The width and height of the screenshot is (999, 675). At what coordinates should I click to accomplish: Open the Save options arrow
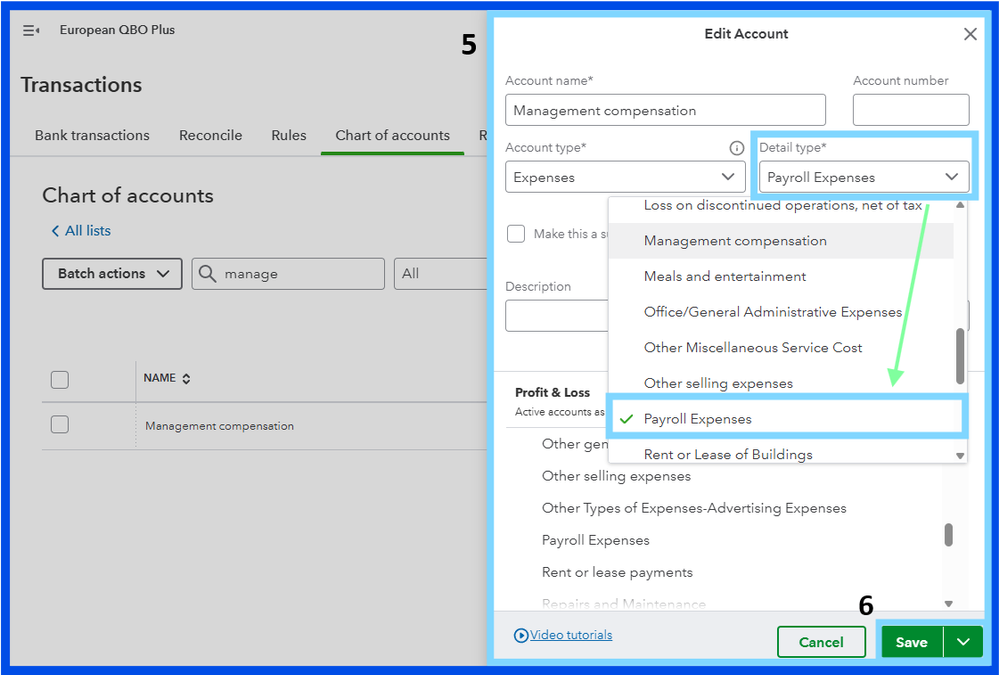[963, 642]
